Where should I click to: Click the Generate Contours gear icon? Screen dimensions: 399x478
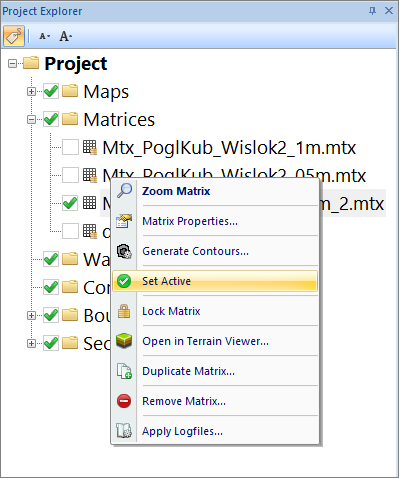pyautogui.click(x=124, y=251)
